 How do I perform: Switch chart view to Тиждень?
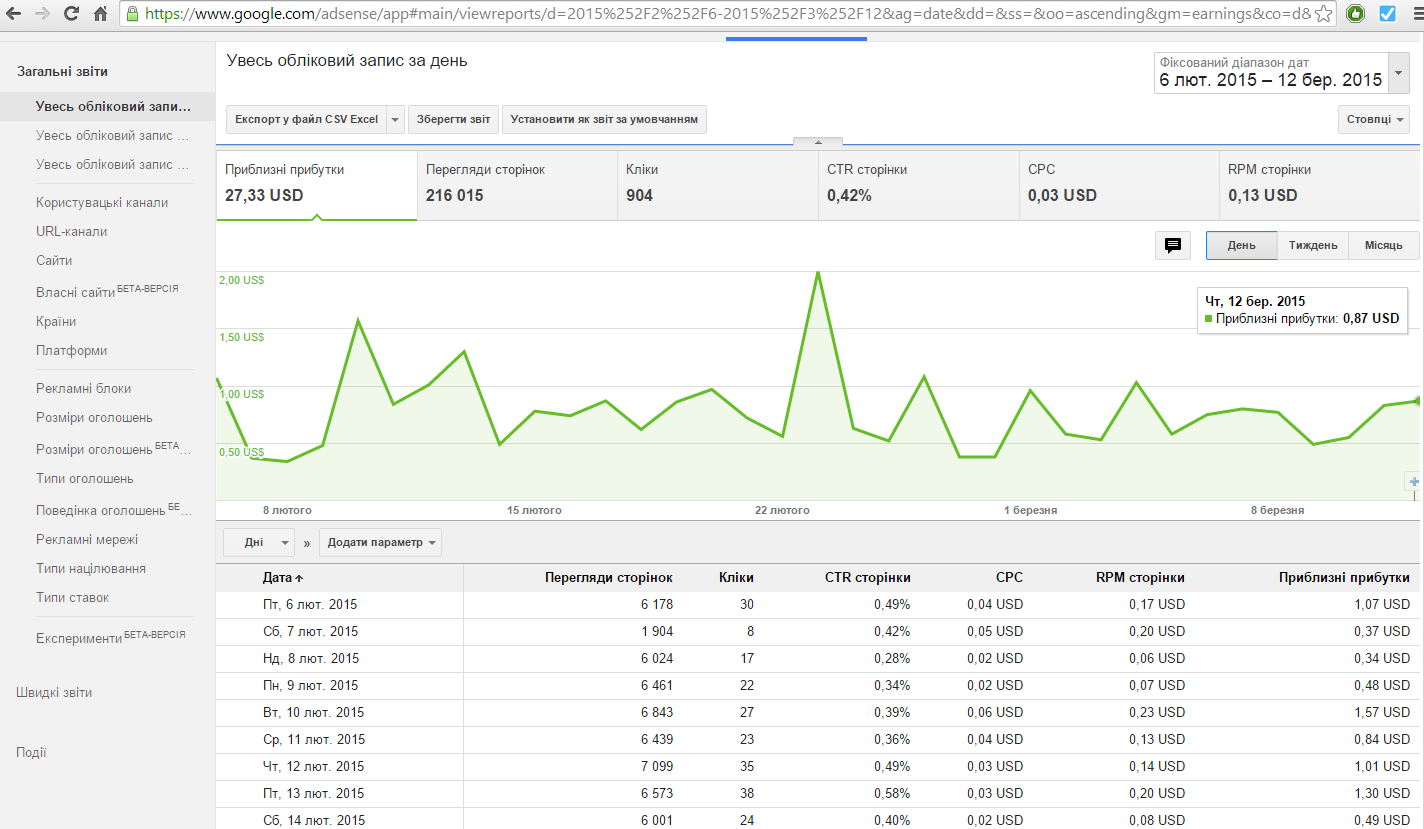point(1312,245)
